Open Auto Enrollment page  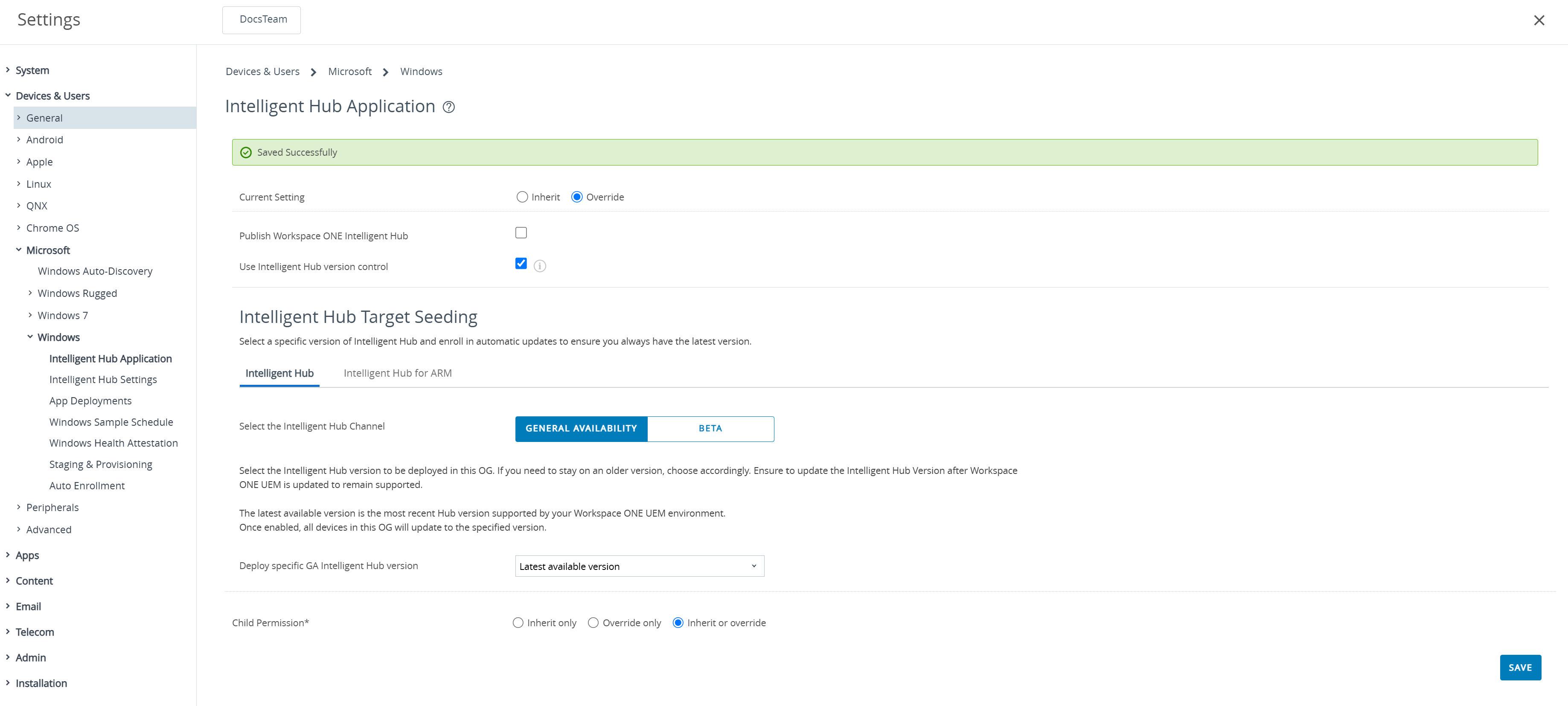click(87, 486)
